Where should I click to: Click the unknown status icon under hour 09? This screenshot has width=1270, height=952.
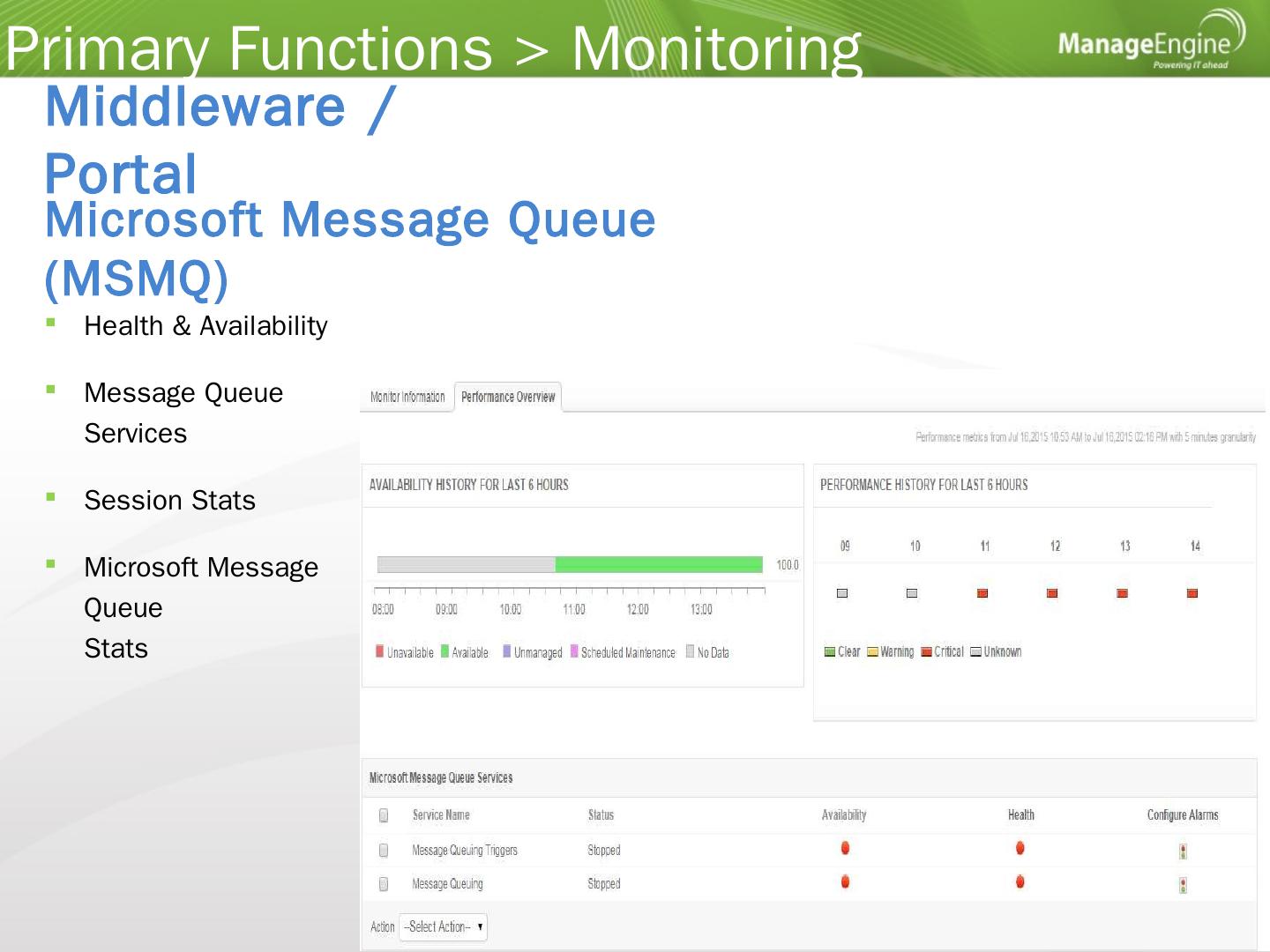(842, 593)
